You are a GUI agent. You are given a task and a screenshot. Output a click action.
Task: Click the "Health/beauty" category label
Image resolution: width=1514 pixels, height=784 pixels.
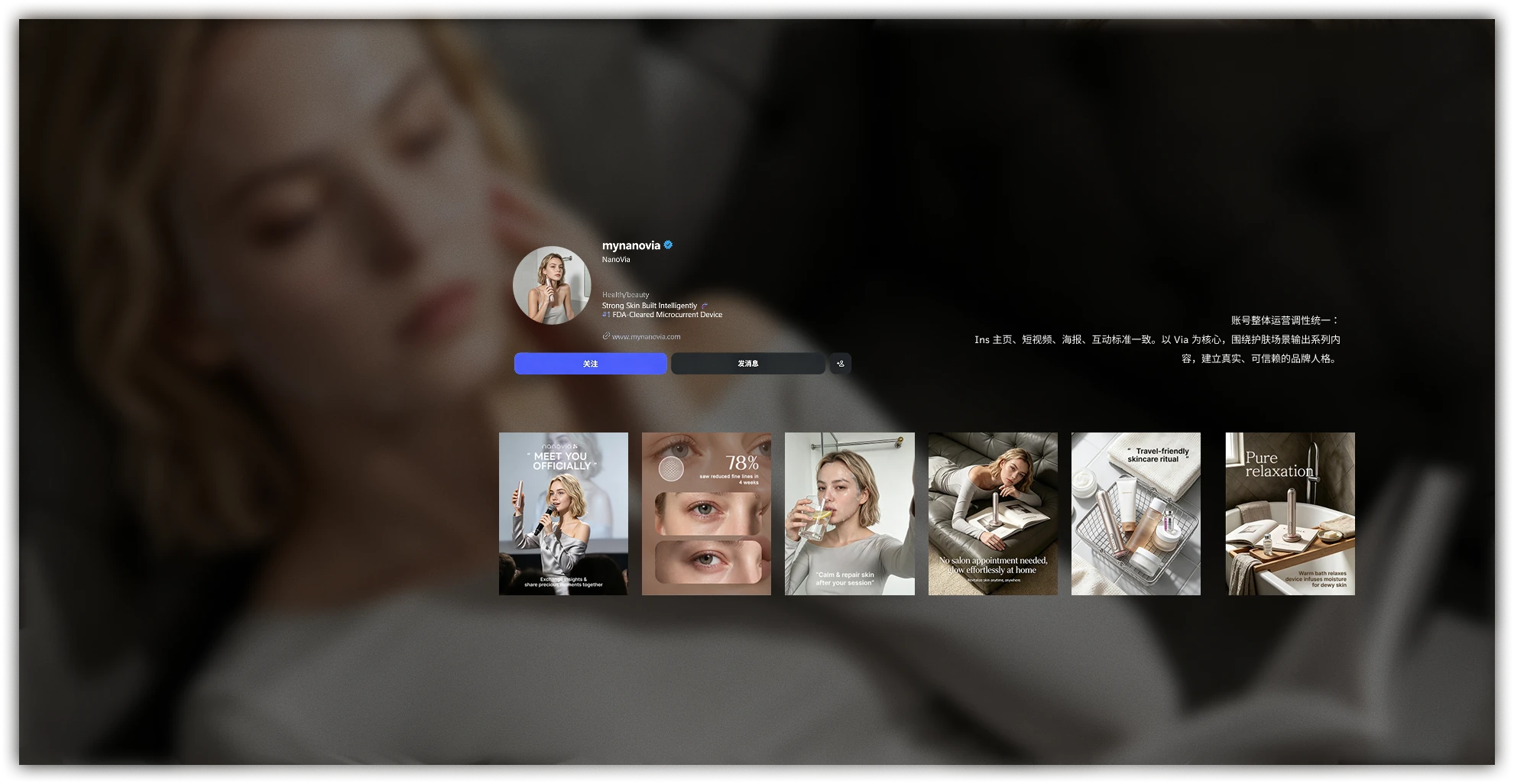pyautogui.click(x=625, y=295)
